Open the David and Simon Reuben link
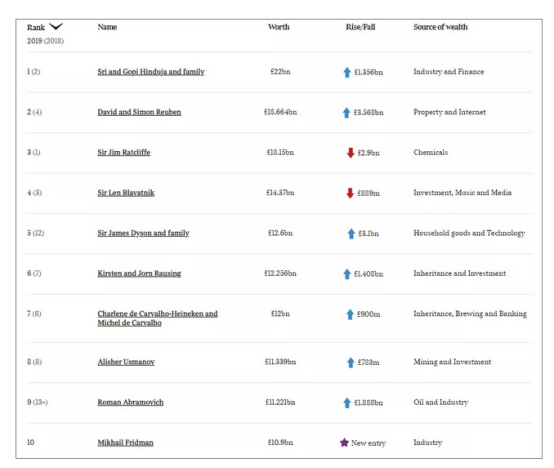Image resolution: width=554 pixels, height=468 pixels. click(139, 112)
